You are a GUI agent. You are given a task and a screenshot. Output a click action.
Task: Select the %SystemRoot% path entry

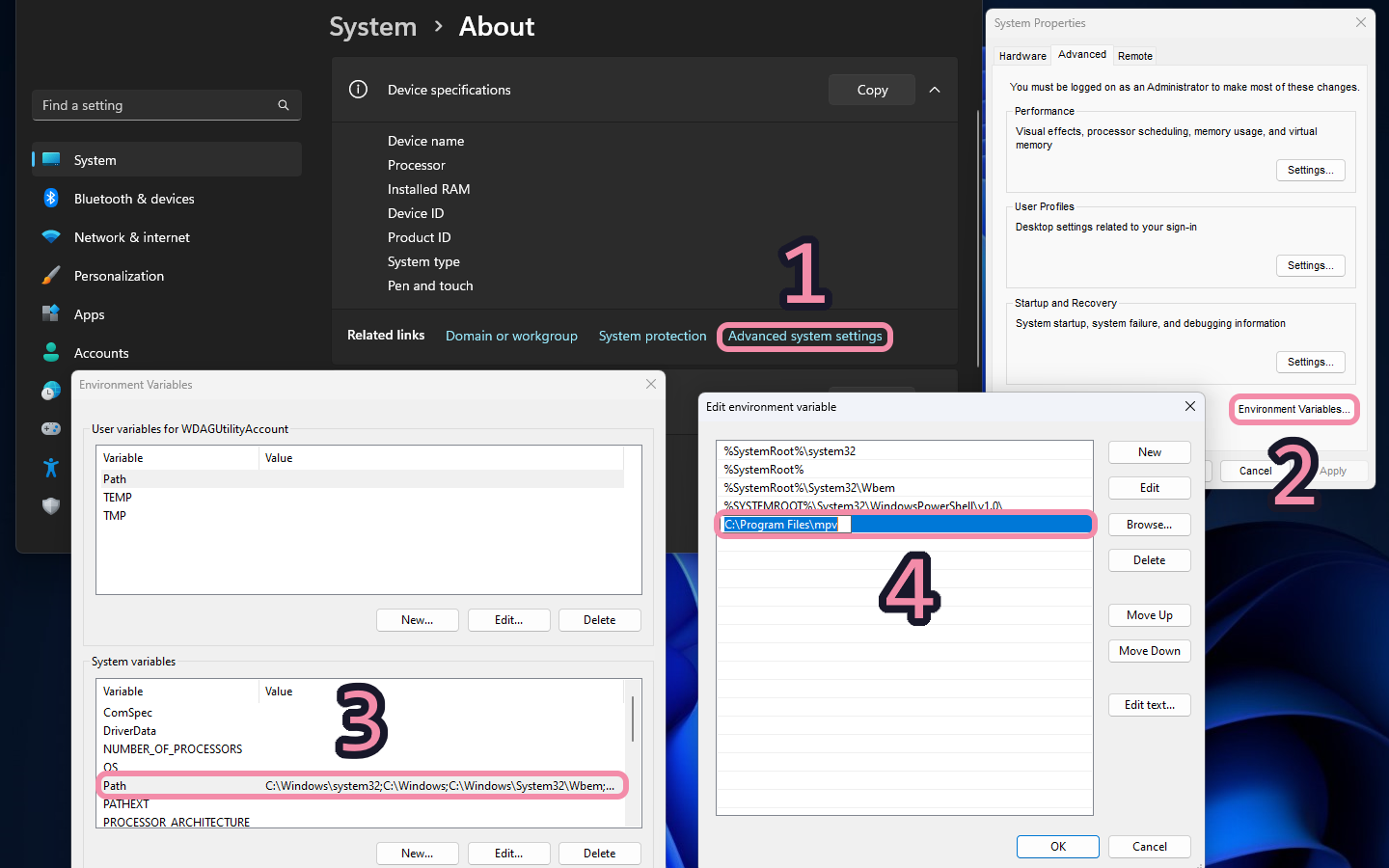point(905,470)
